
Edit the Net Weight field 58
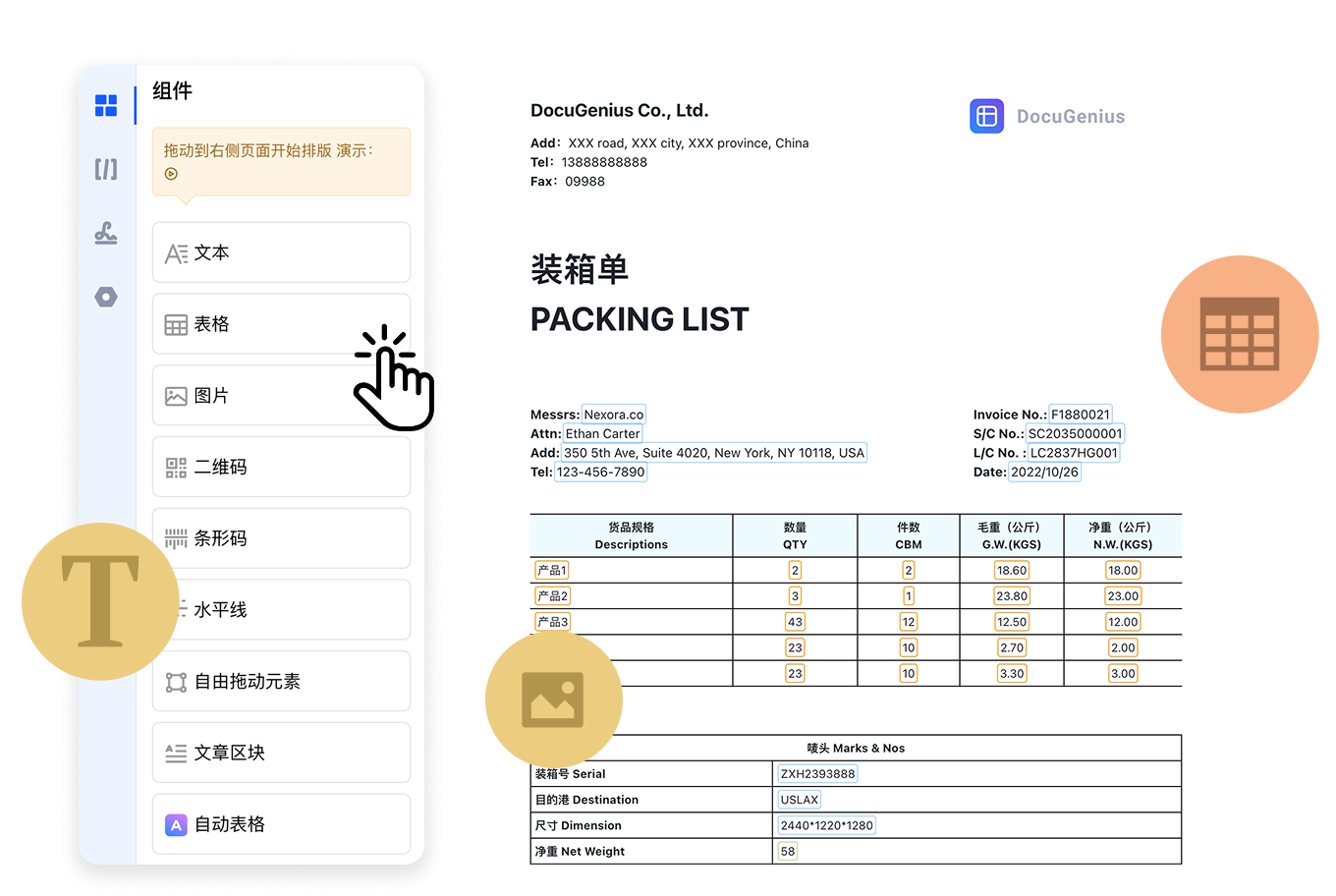click(x=788, y=852)
